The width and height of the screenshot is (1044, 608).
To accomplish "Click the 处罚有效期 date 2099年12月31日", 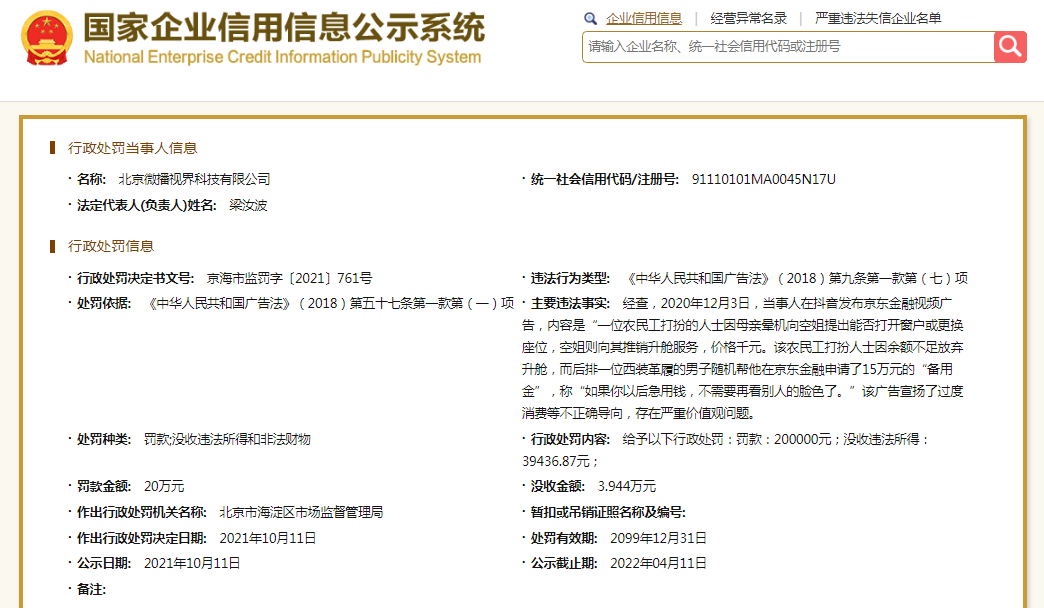I will 658,538.
